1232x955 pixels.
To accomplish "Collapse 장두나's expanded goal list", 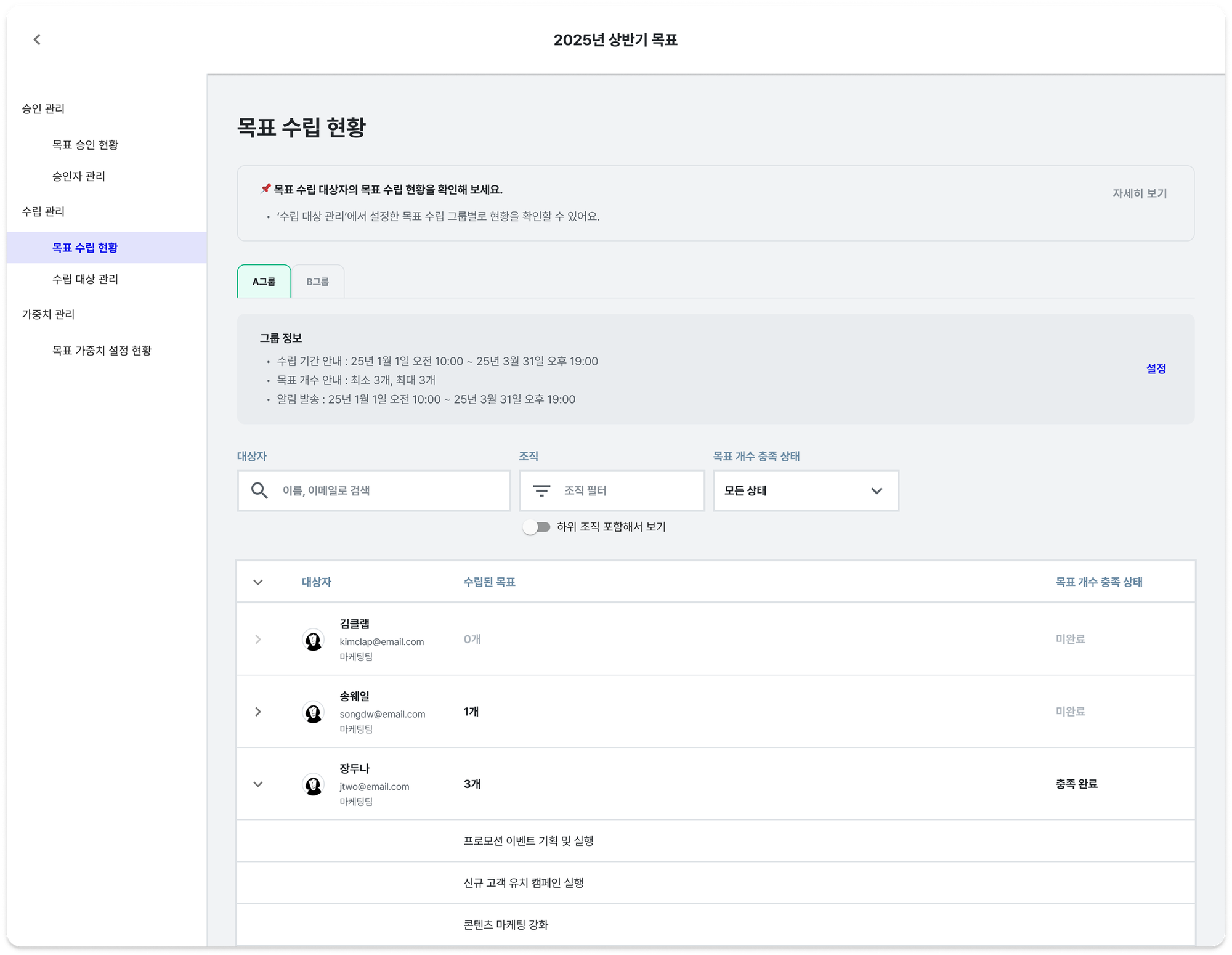I will (x=258, y=784).
